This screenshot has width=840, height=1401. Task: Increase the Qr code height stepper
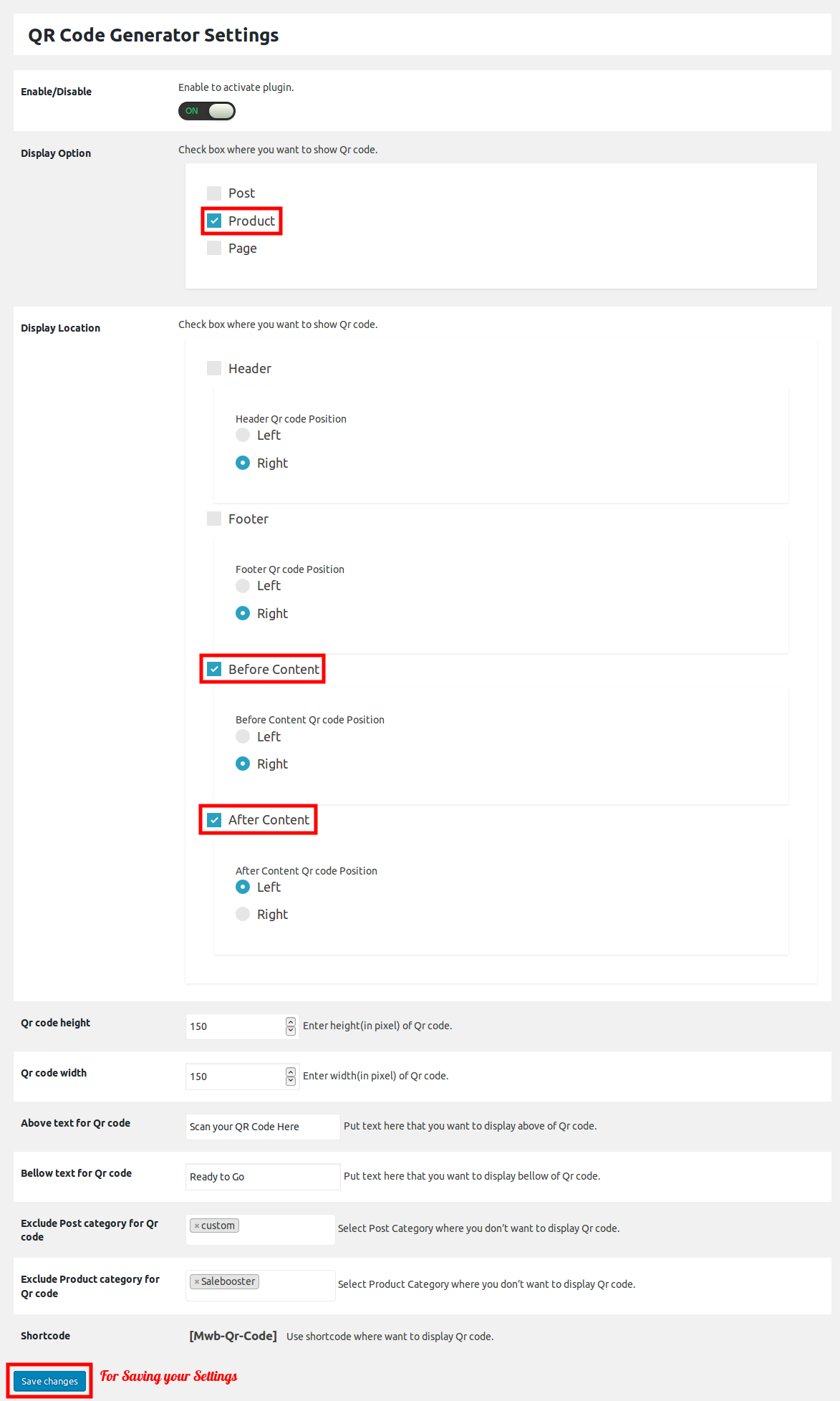291,1022
